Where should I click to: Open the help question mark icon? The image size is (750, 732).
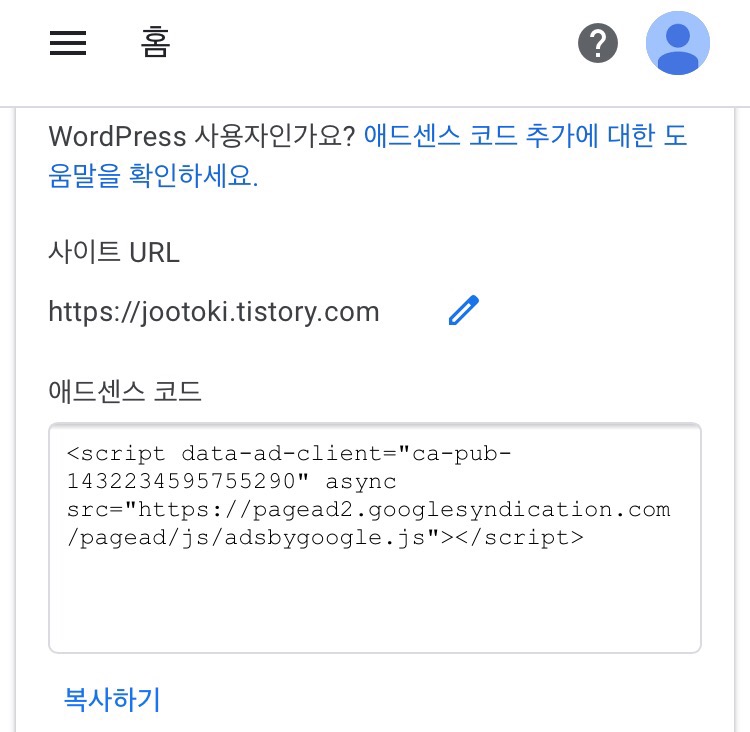coord(598,43)
